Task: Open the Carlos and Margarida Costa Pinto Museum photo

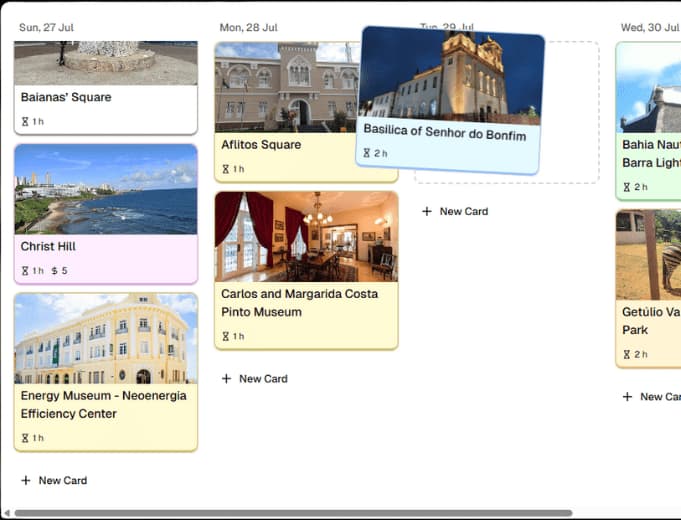Action: point(306,236)
